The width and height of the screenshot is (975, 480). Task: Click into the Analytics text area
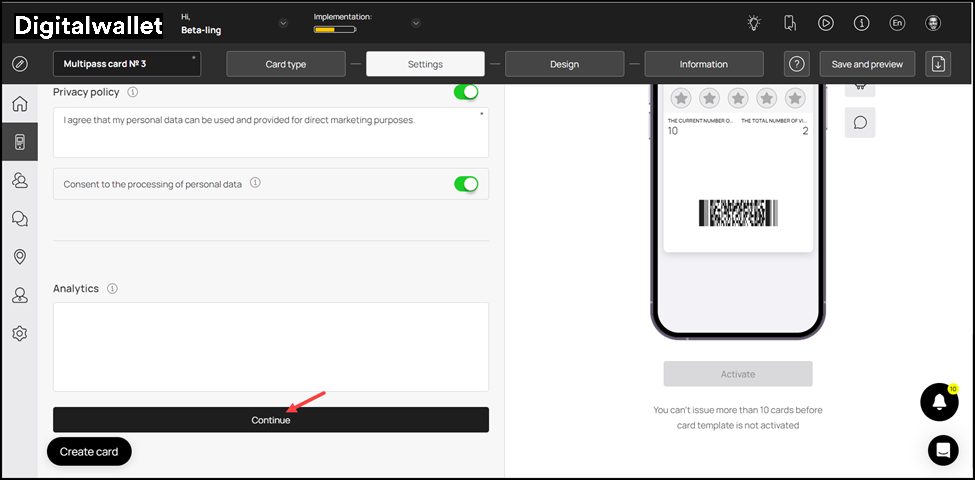[271, 347]
